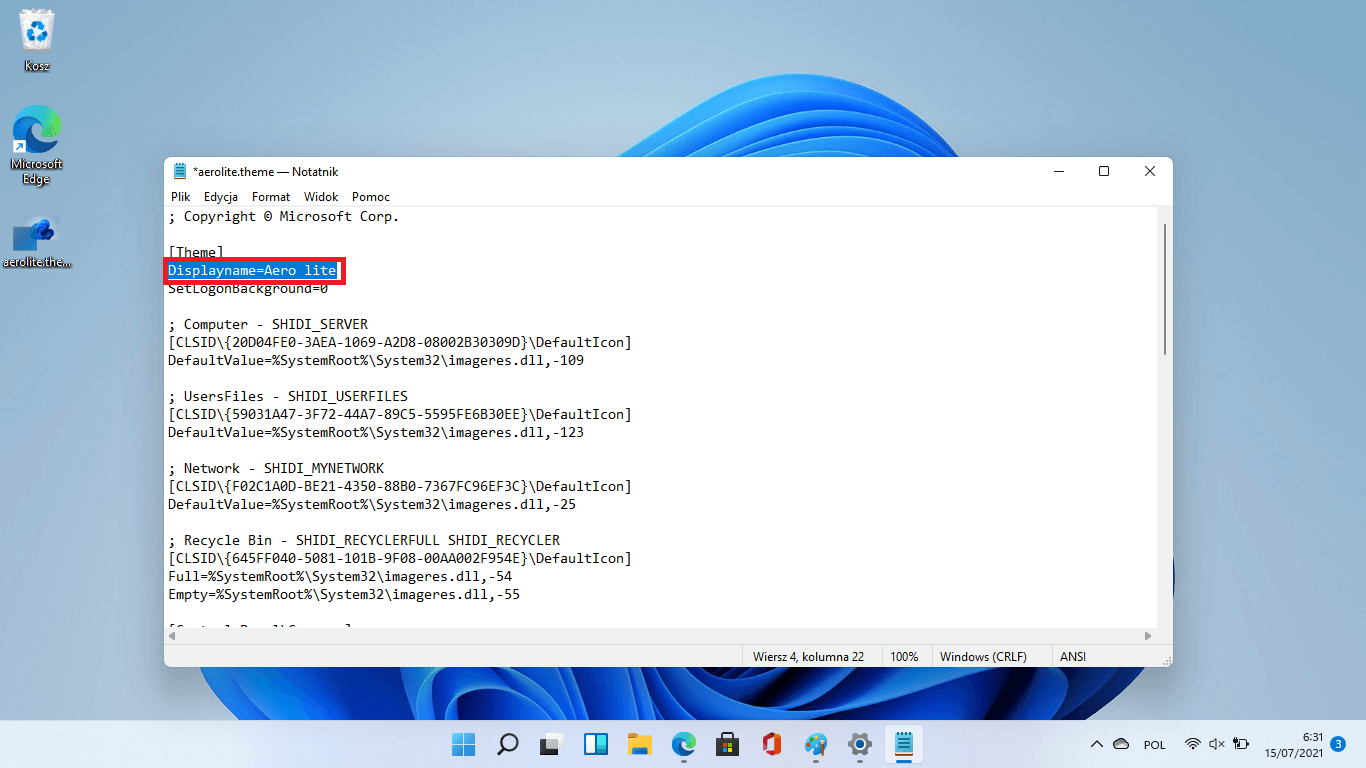The width and height of the screenshot is (1366, 768).
Task: Open the Windows Start menu
Action: [x=463, y=744]
